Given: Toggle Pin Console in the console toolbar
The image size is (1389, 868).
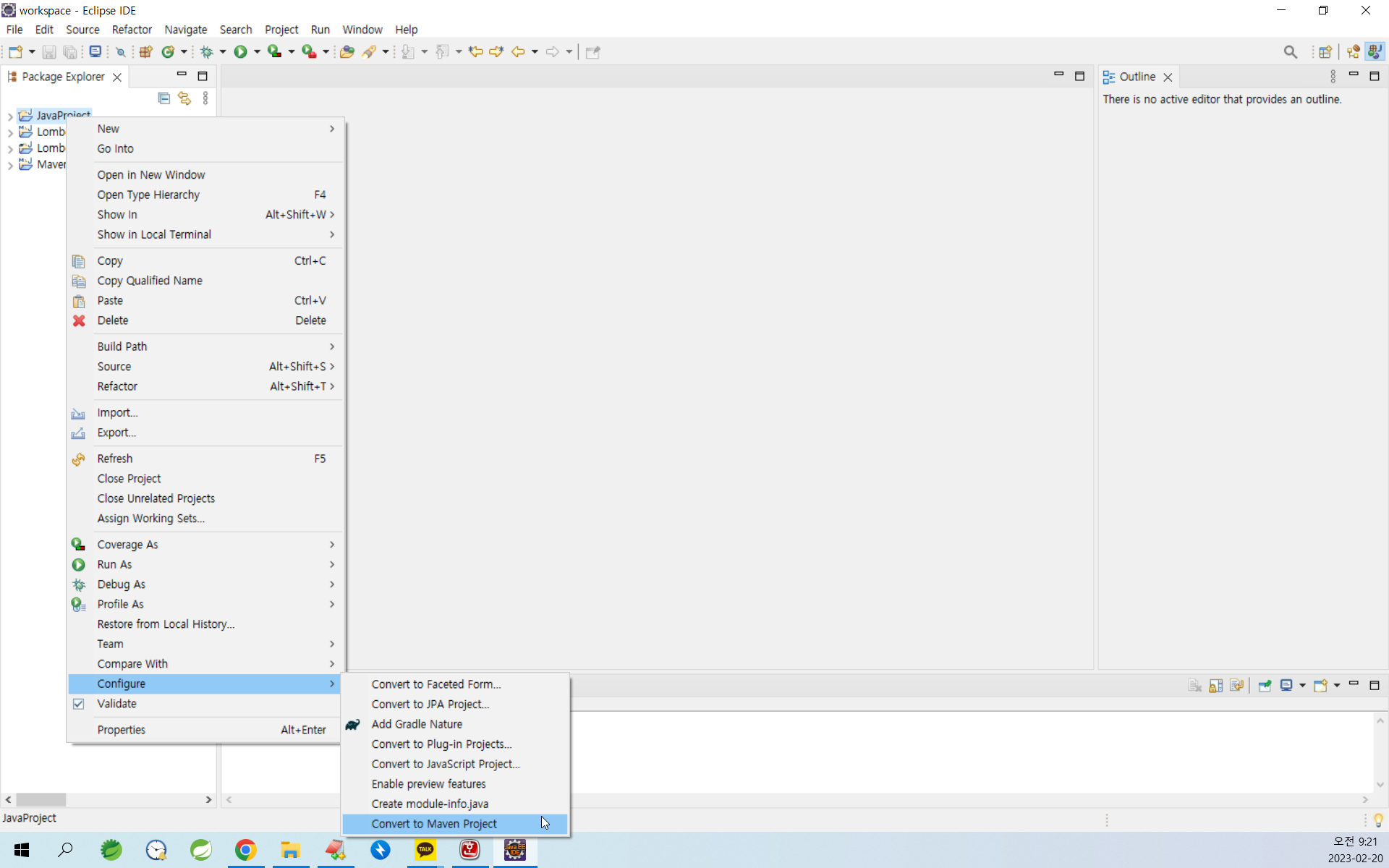Looking at the screenshot, I should click(1265, 686).
